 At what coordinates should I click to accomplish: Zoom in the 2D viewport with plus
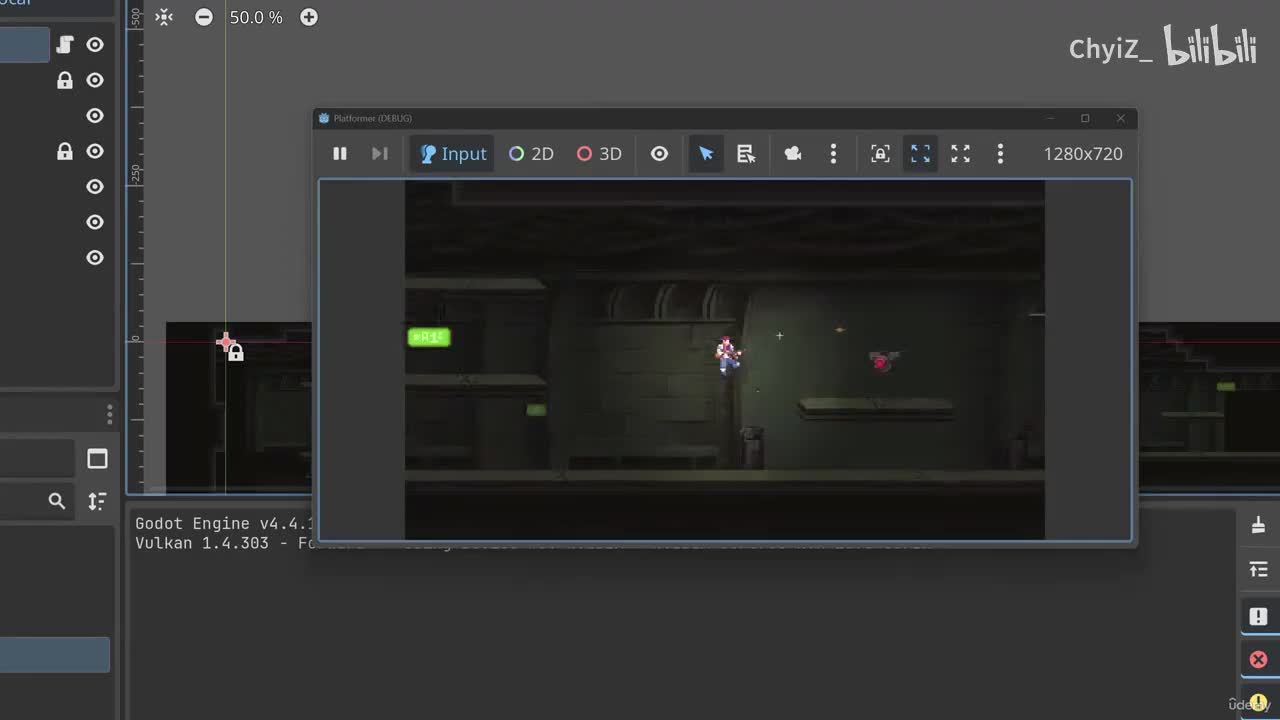tap(309, 17)
